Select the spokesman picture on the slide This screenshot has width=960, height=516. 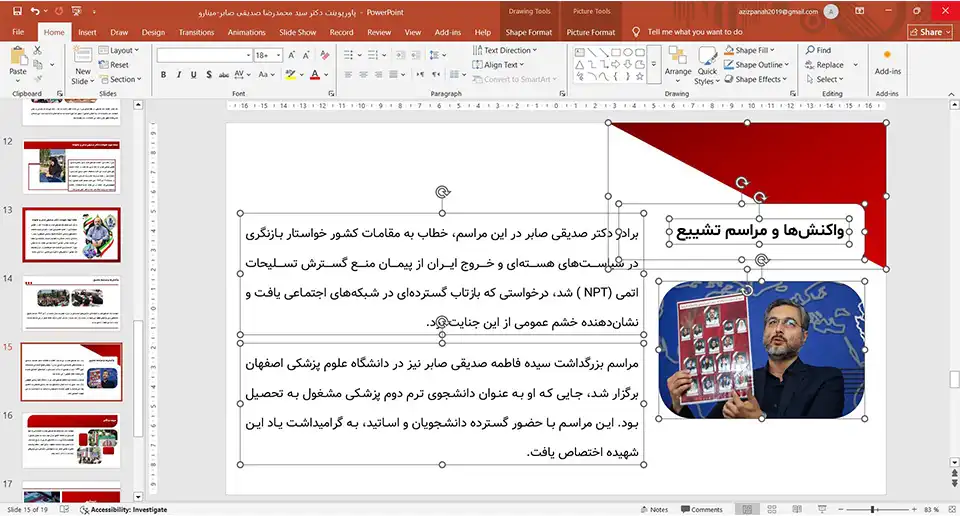click(x=761, y=350)
